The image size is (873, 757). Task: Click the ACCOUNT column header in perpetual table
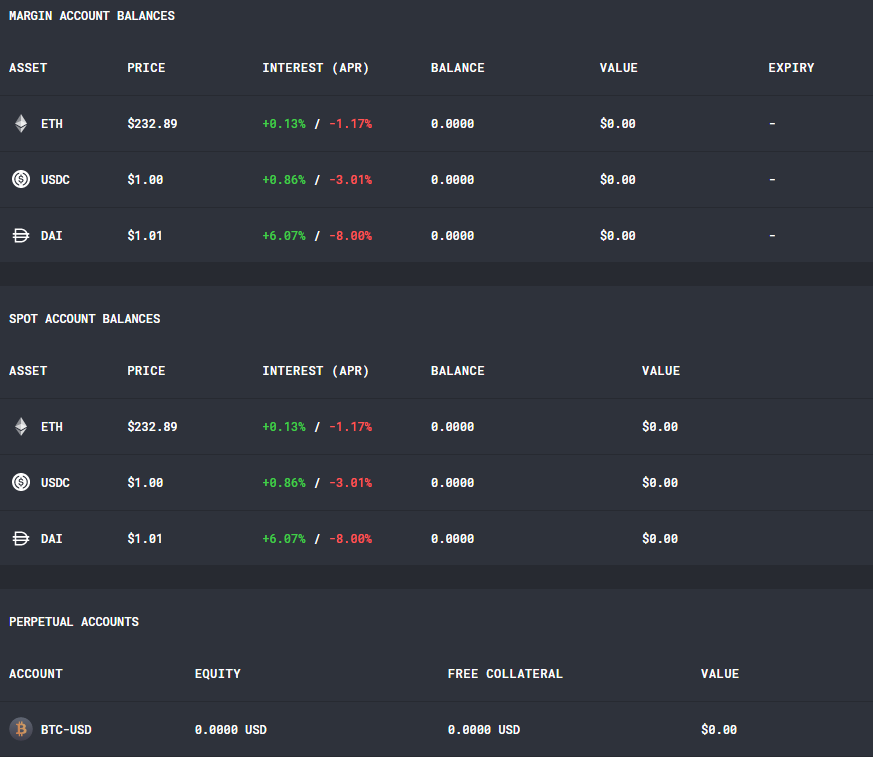[x=36, y=673]
